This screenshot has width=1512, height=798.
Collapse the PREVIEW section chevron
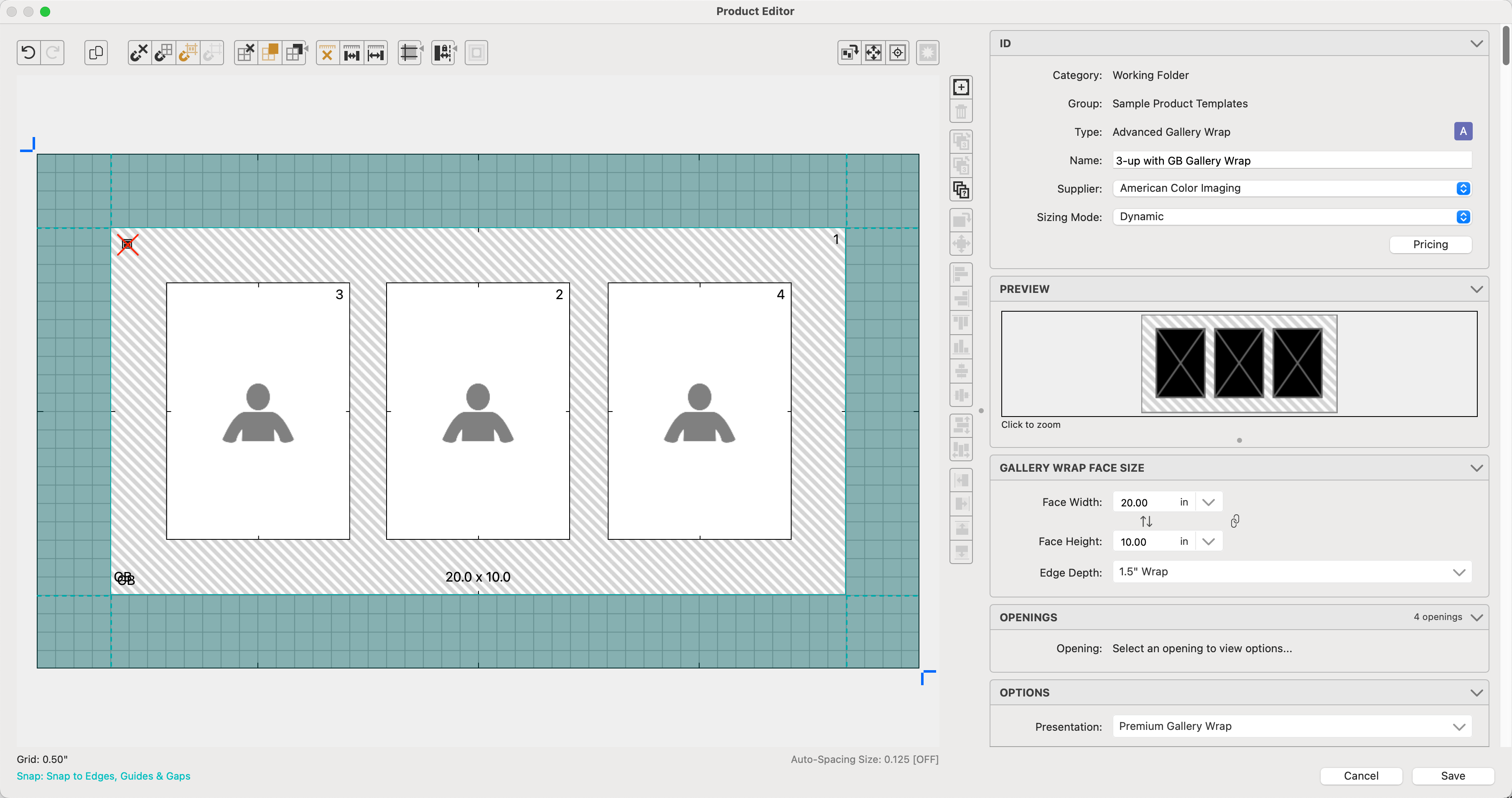(1476, 289)
